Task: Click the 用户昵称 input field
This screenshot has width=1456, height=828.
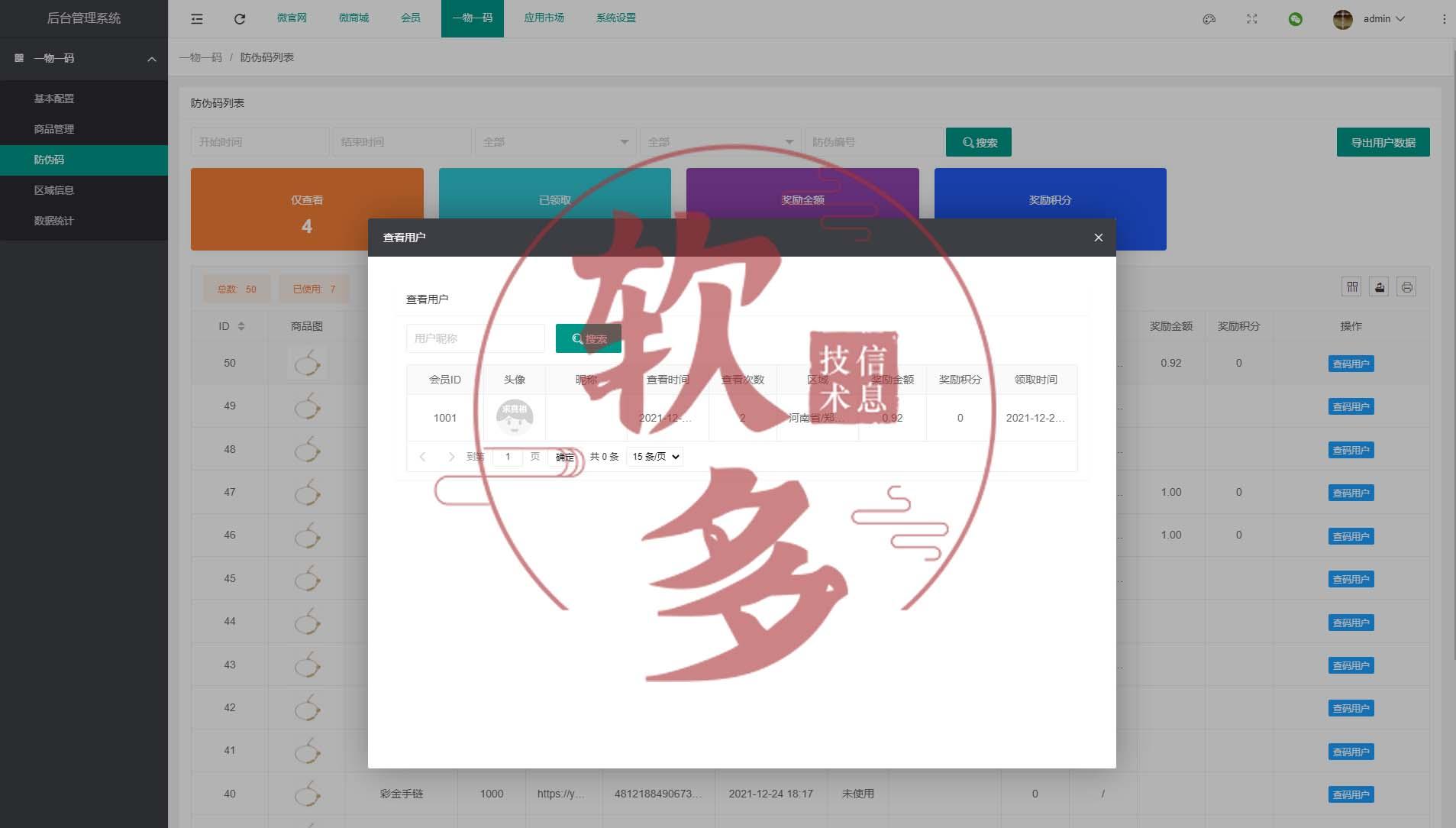Action: pos(474,338)
